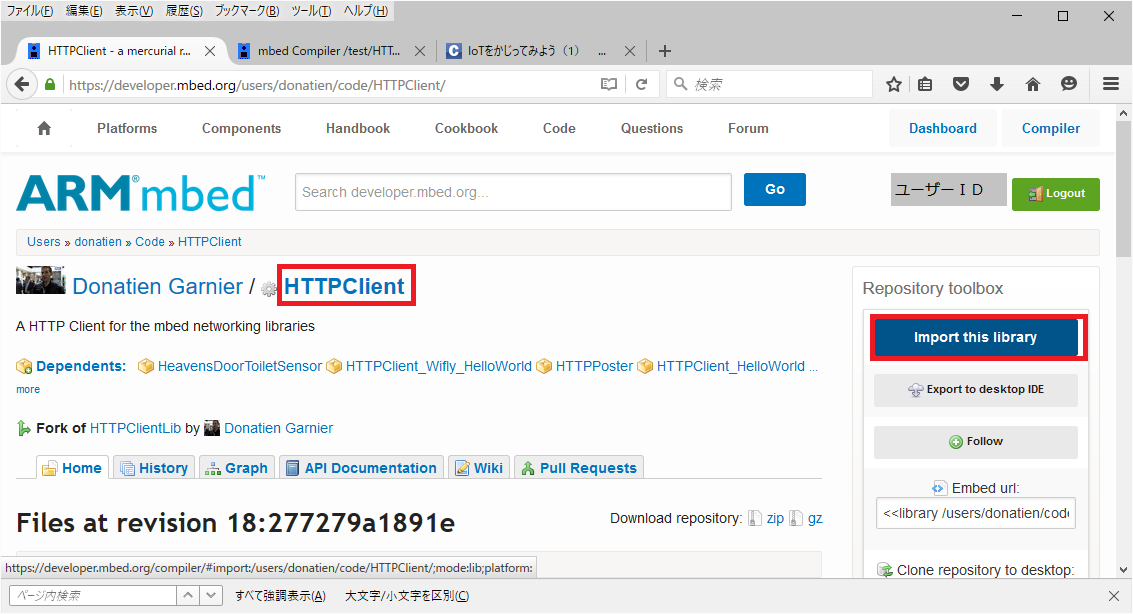Open the ファイル menu

click(x=30, y=11)
